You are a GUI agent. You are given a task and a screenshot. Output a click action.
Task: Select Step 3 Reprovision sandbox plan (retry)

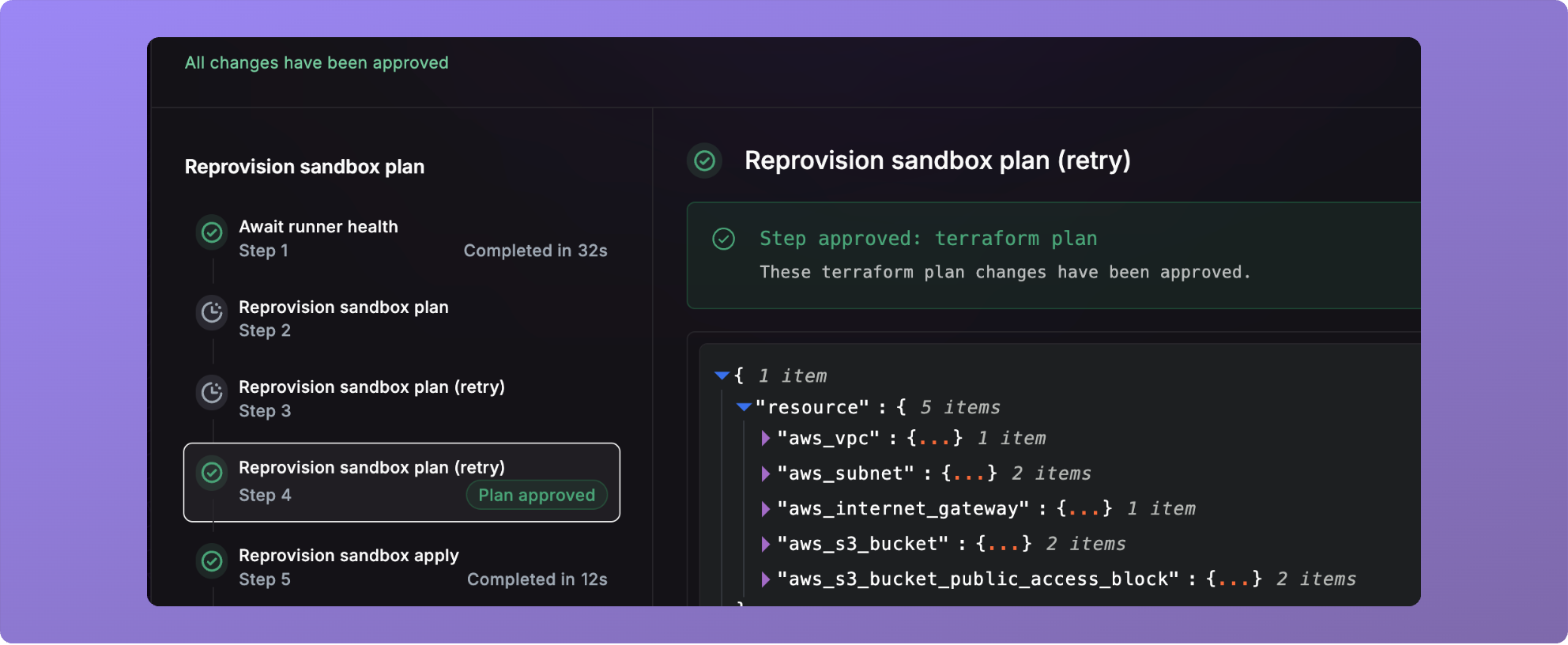[x=401, y=398]
